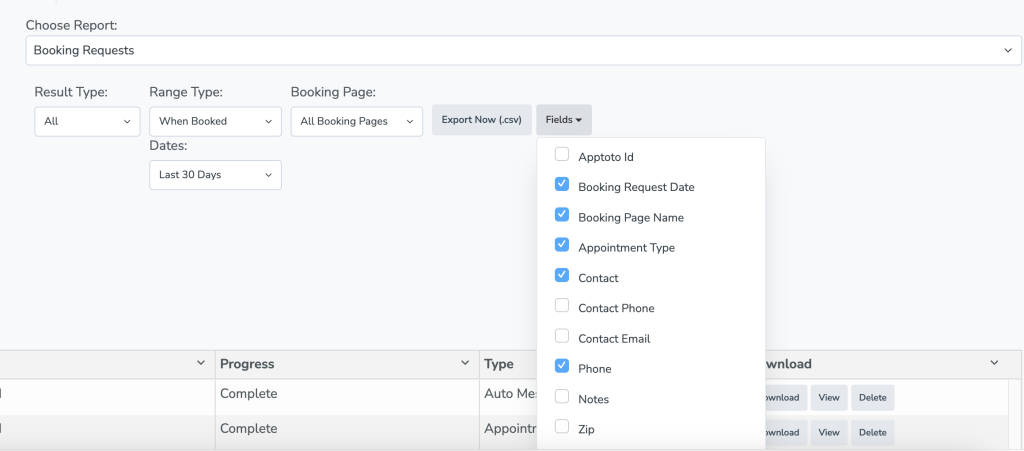This screenshot has width=1024, height=451.
Task: Toggle the Appointment Type checkbox
Action: [562, 245]
